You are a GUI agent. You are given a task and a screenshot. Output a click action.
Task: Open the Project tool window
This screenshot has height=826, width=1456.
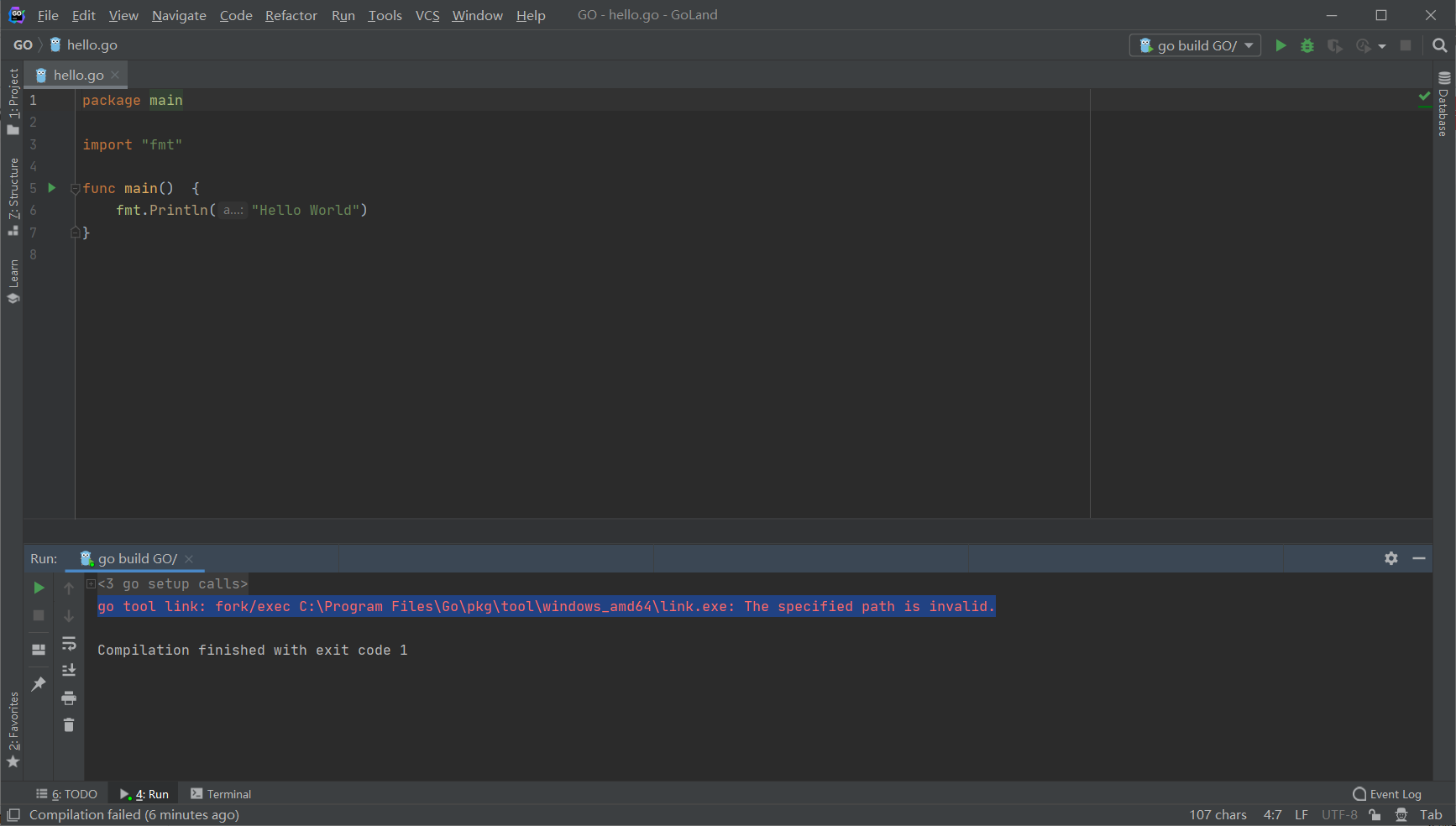[13, 101]
